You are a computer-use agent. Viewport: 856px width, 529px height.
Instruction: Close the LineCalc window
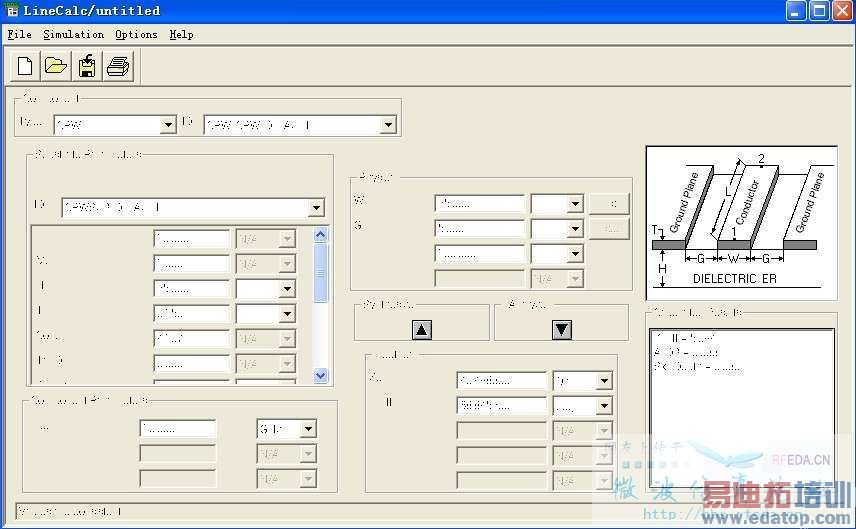842,11
